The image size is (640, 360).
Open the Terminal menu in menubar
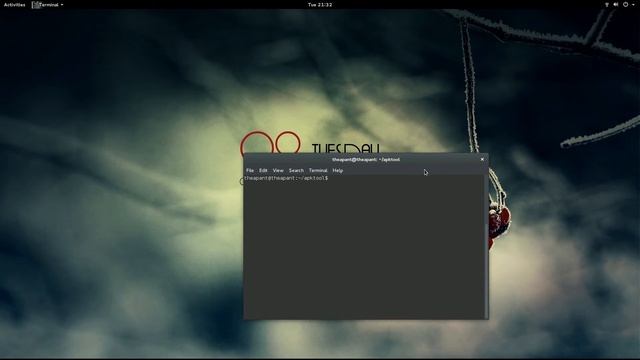pos(318,171)
